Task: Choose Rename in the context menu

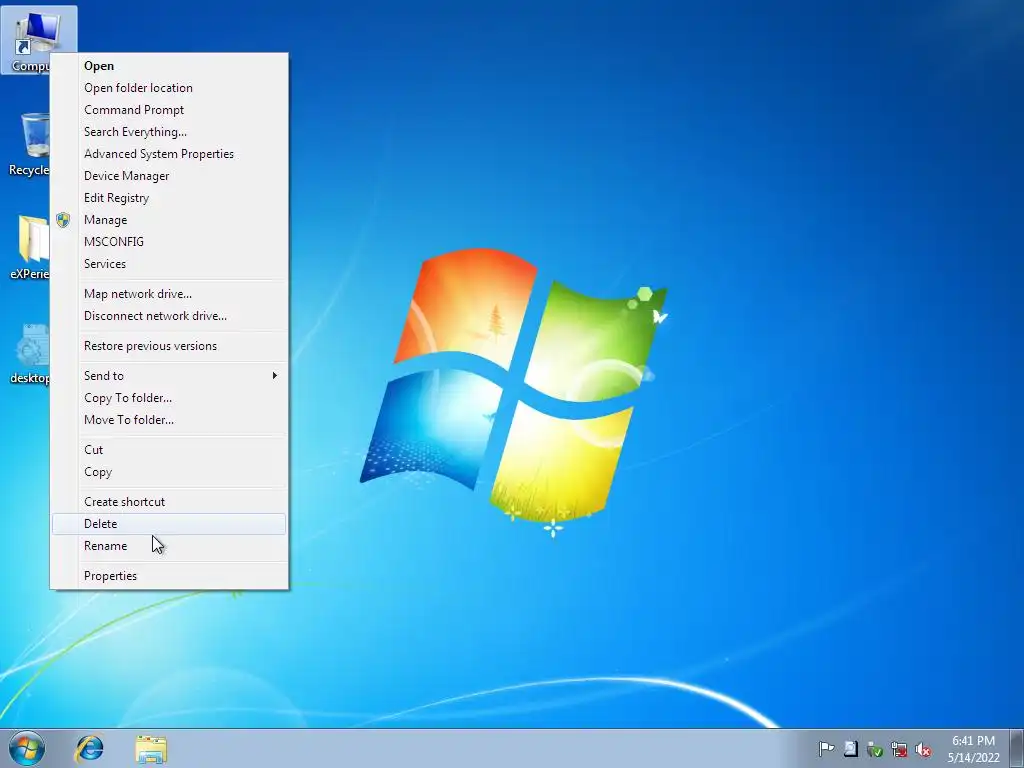Action: point(169,546)
